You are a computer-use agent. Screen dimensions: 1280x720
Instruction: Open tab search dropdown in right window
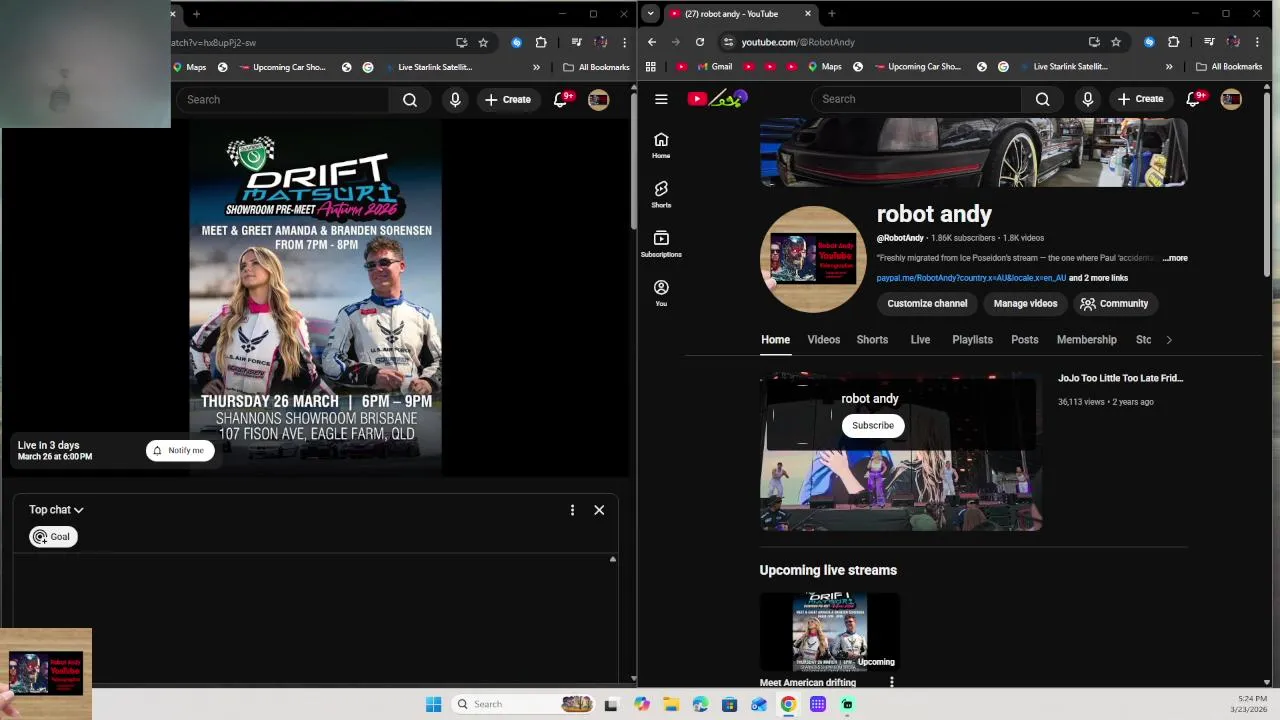point(651,14)
